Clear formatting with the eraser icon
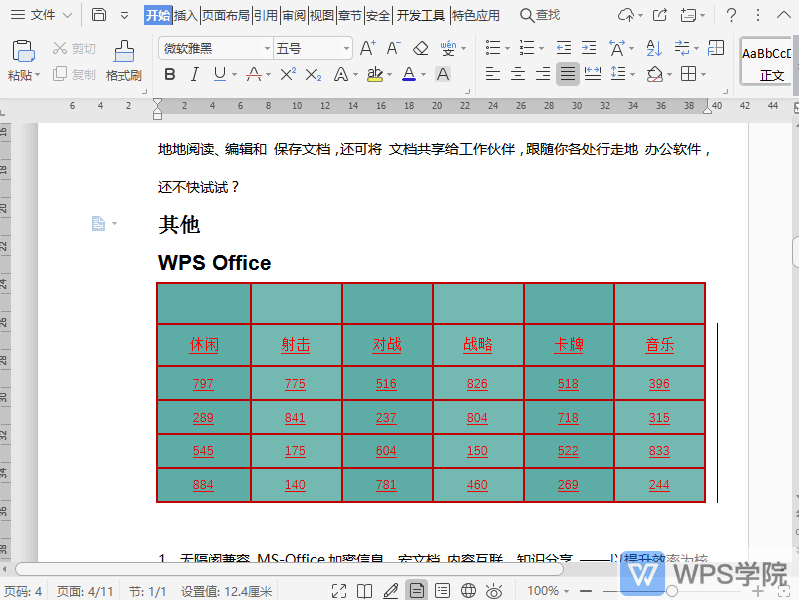799x600 pixels. point(420,48)
